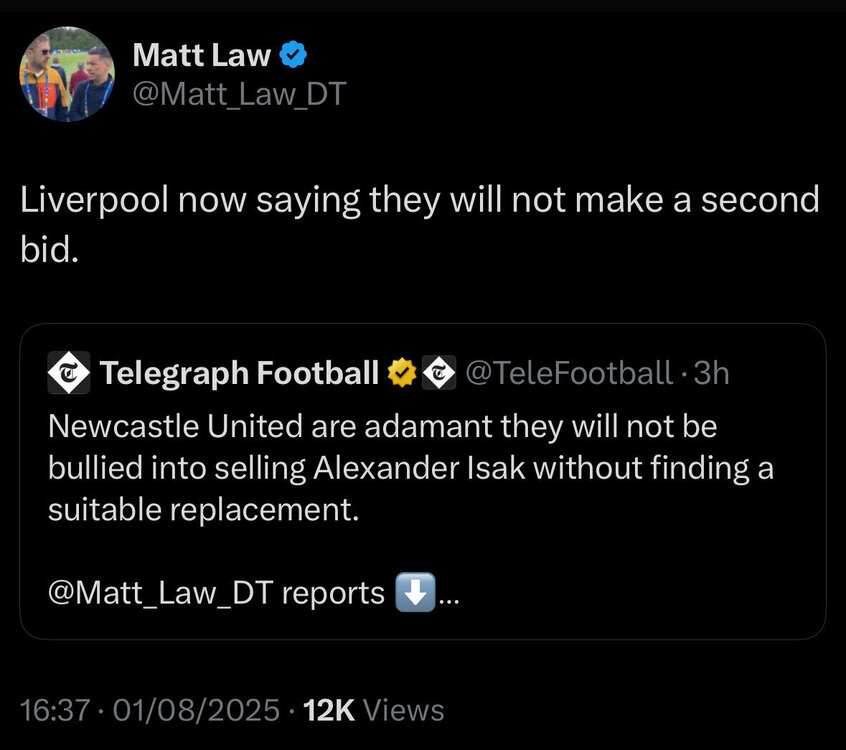Select the main tweet text about Liverpool
846x750 pixels.
click(x=420, y=221)
